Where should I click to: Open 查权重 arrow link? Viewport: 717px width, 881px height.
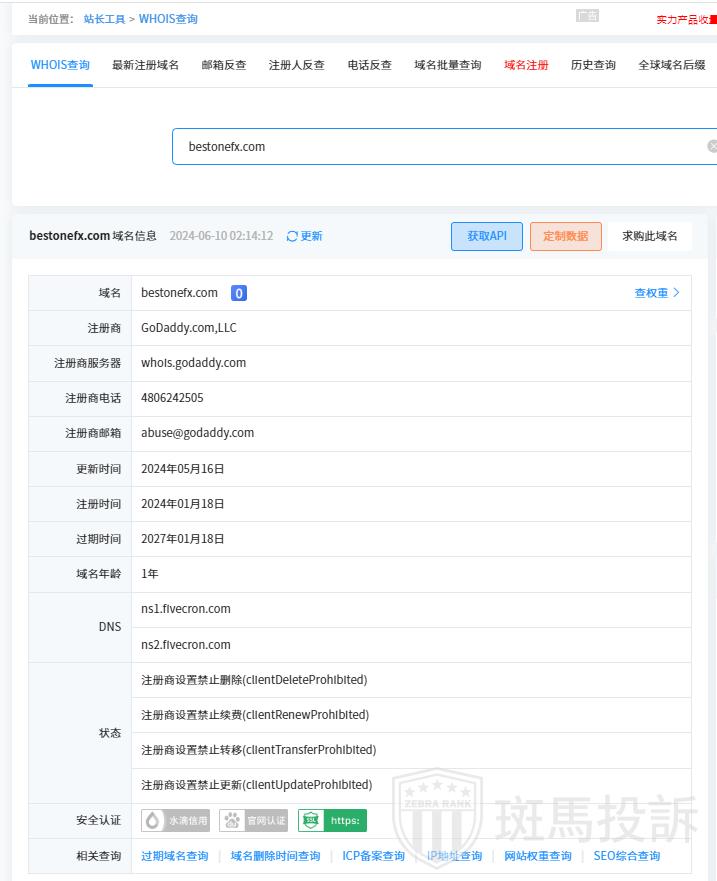(657, 293)
